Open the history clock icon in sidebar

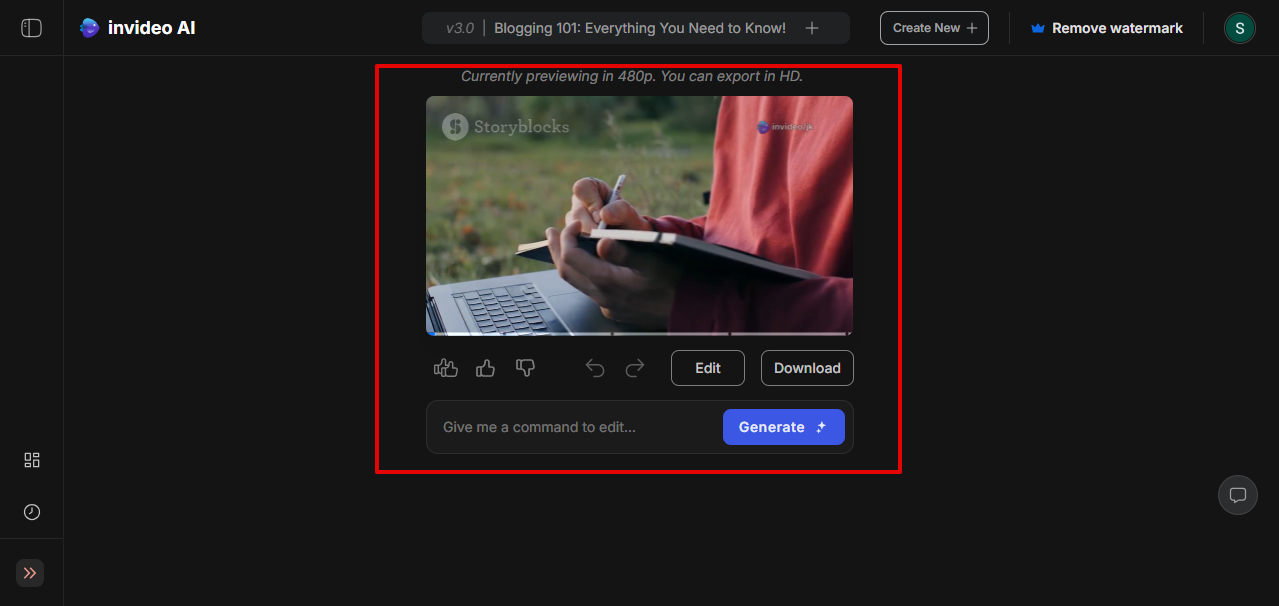coord(31,512)
